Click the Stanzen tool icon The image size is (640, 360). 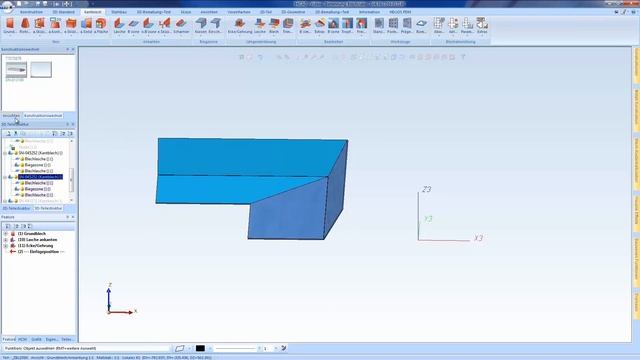pos(379,23)
